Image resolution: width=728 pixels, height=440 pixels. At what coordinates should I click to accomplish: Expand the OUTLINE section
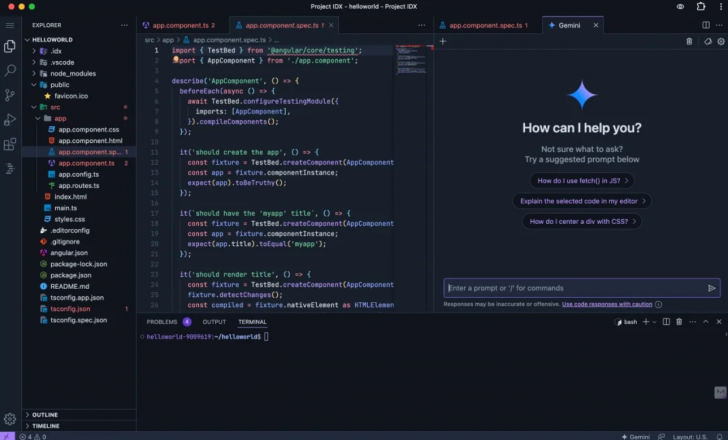27,414
